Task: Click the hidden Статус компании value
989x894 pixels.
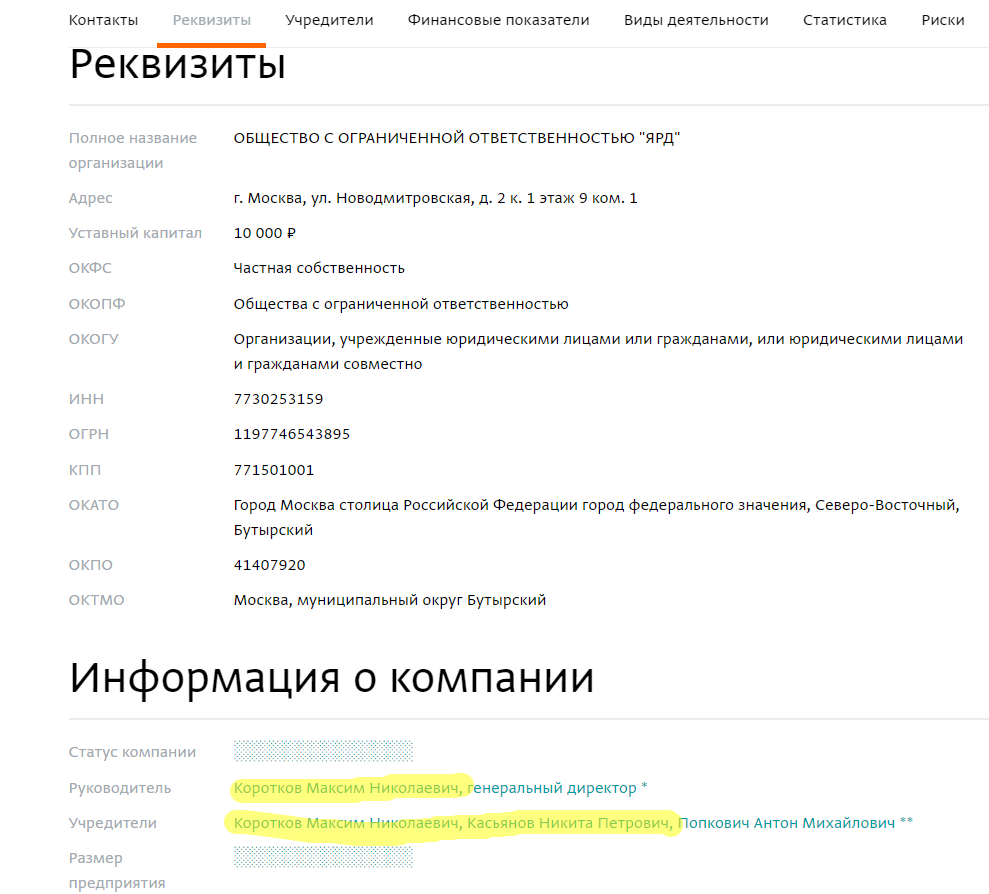Action: click(x=324, y=751)
